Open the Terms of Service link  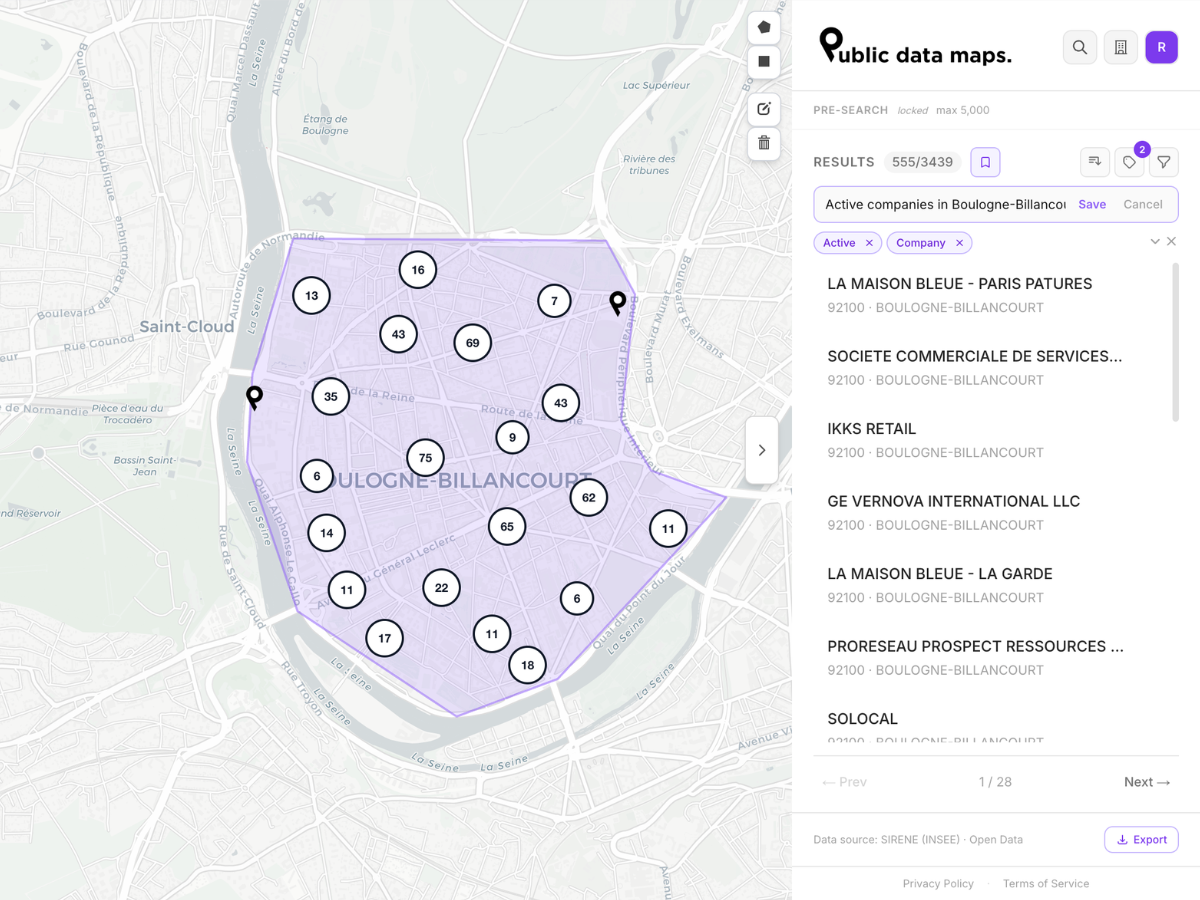point(1046,884)
